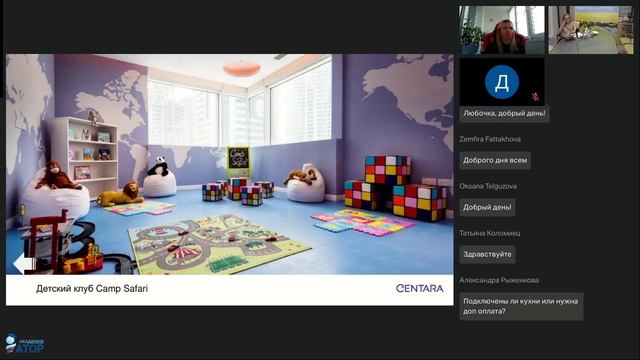Image resolution: width=640 pixels, height=360 pixels.
Task: Click the muted microphone icon on Д tile
Action: (535, 97)
